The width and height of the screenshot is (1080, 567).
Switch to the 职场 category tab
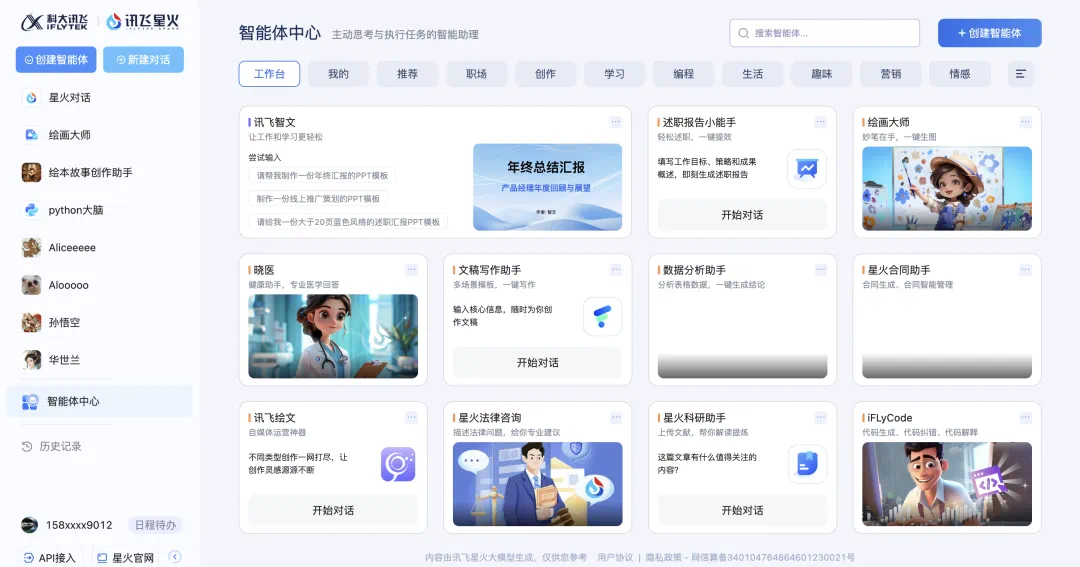click(476, 74)
